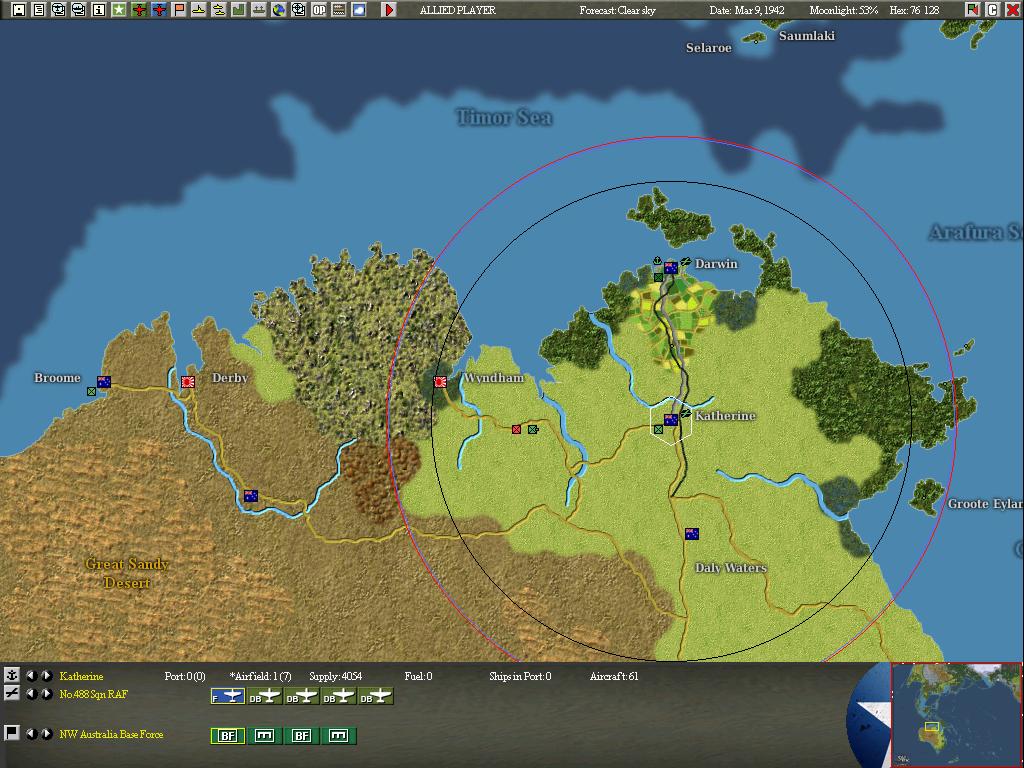
Task: Open the NW Australia Base Force link
Action: (111, 734)
